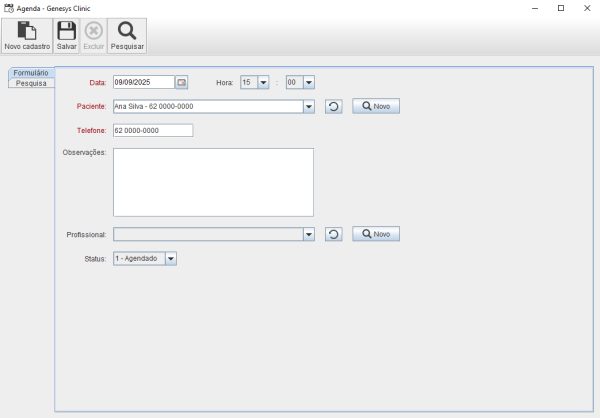Click into the Telefone field

(152, 130)
